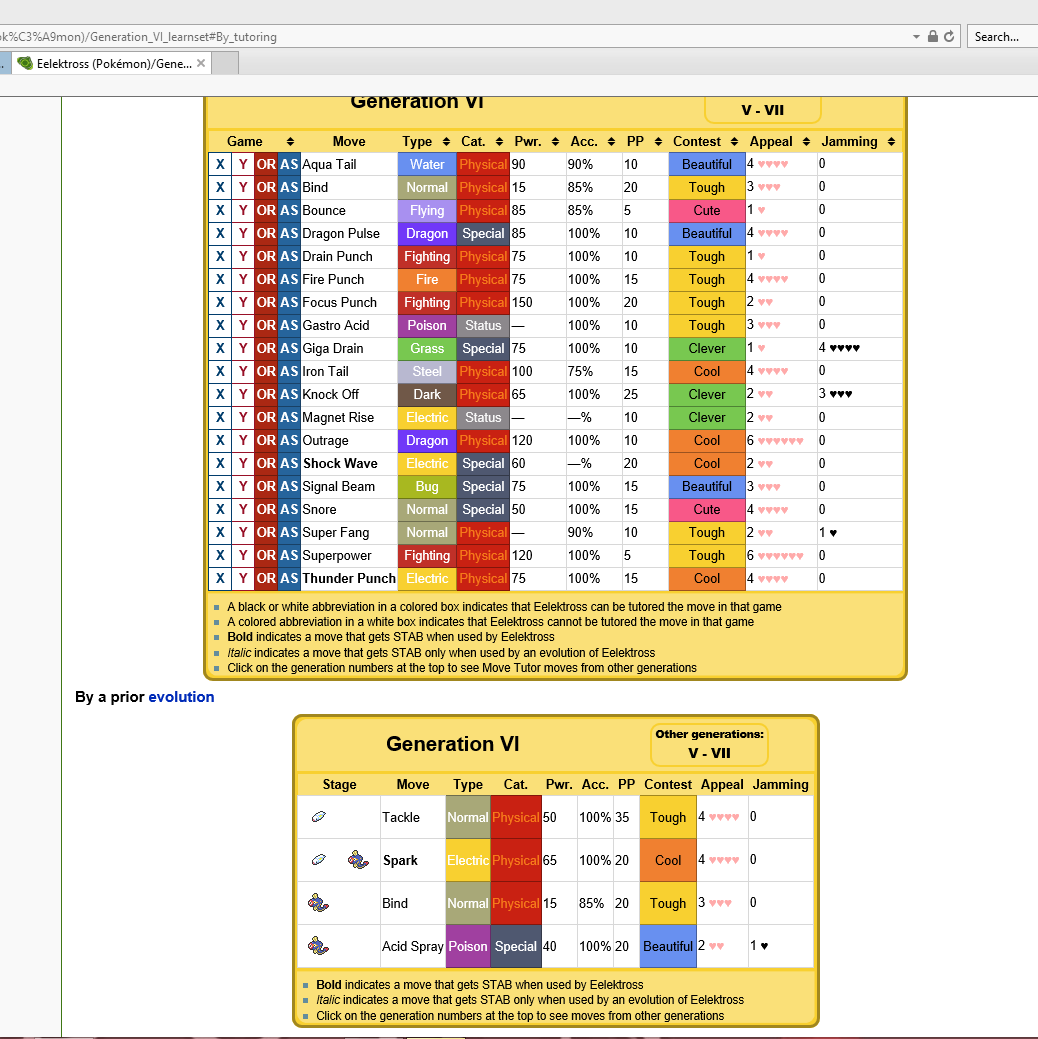Click the Clever contest cell for Magnet Rise

[707, 417]
